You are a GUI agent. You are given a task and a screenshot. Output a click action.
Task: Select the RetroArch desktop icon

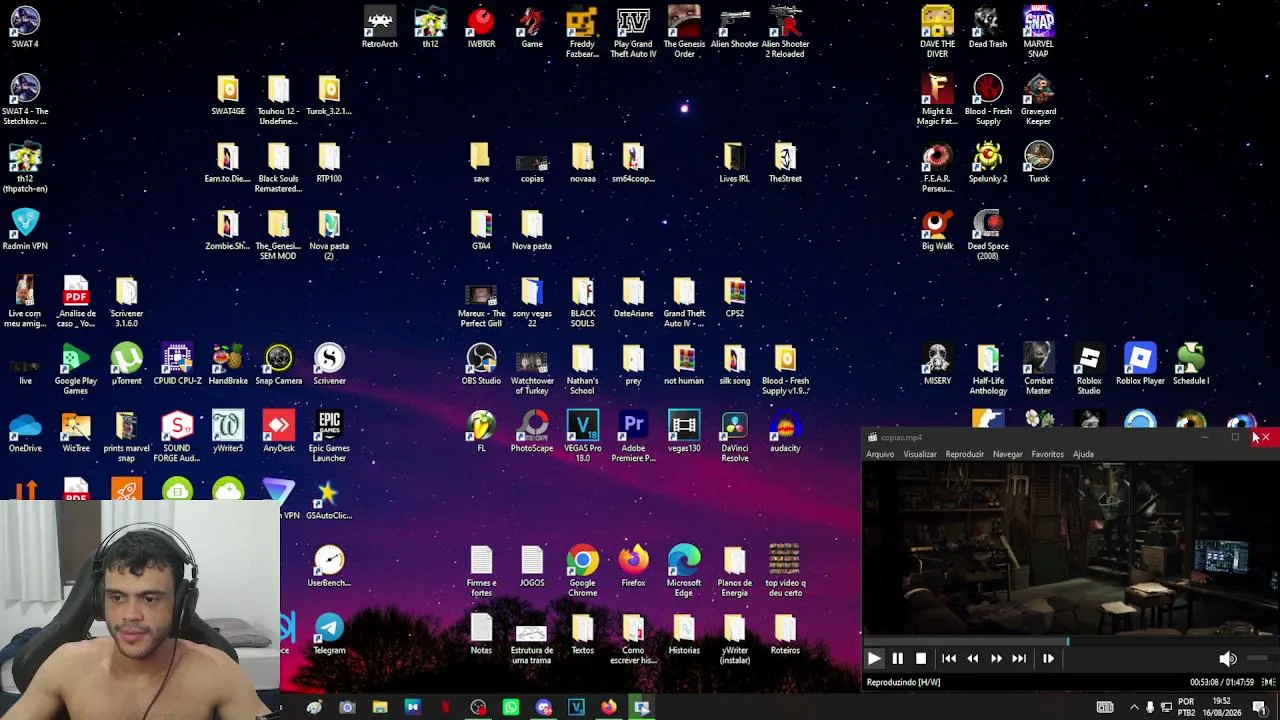click(380, 27)
